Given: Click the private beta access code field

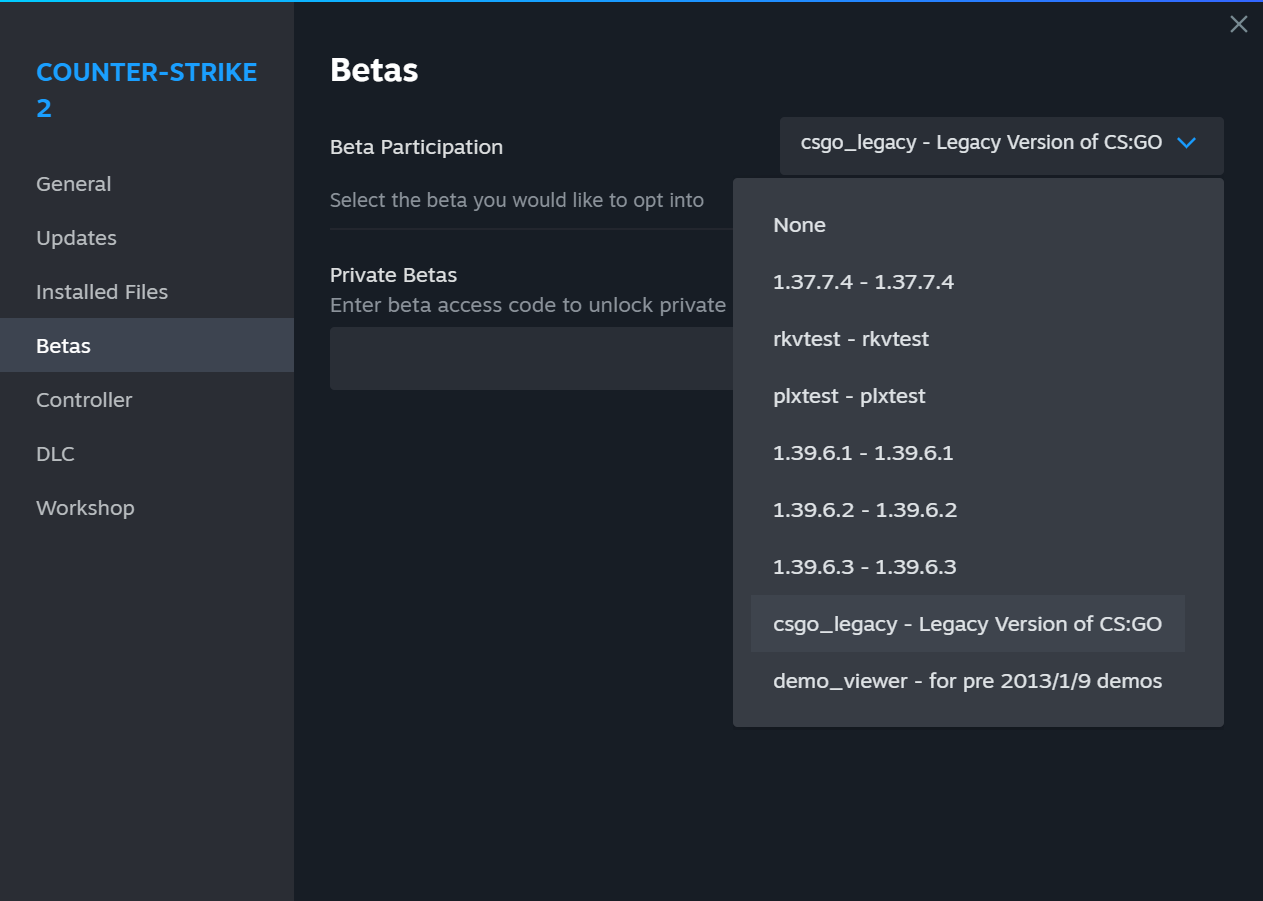Looking at the screenshot, I should pos(530,358).
